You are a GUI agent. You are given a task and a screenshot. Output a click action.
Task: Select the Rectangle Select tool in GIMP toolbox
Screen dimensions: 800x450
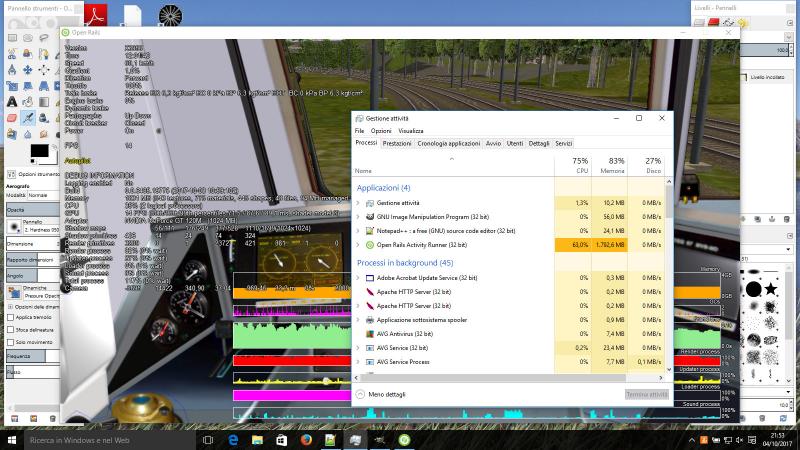12,38
